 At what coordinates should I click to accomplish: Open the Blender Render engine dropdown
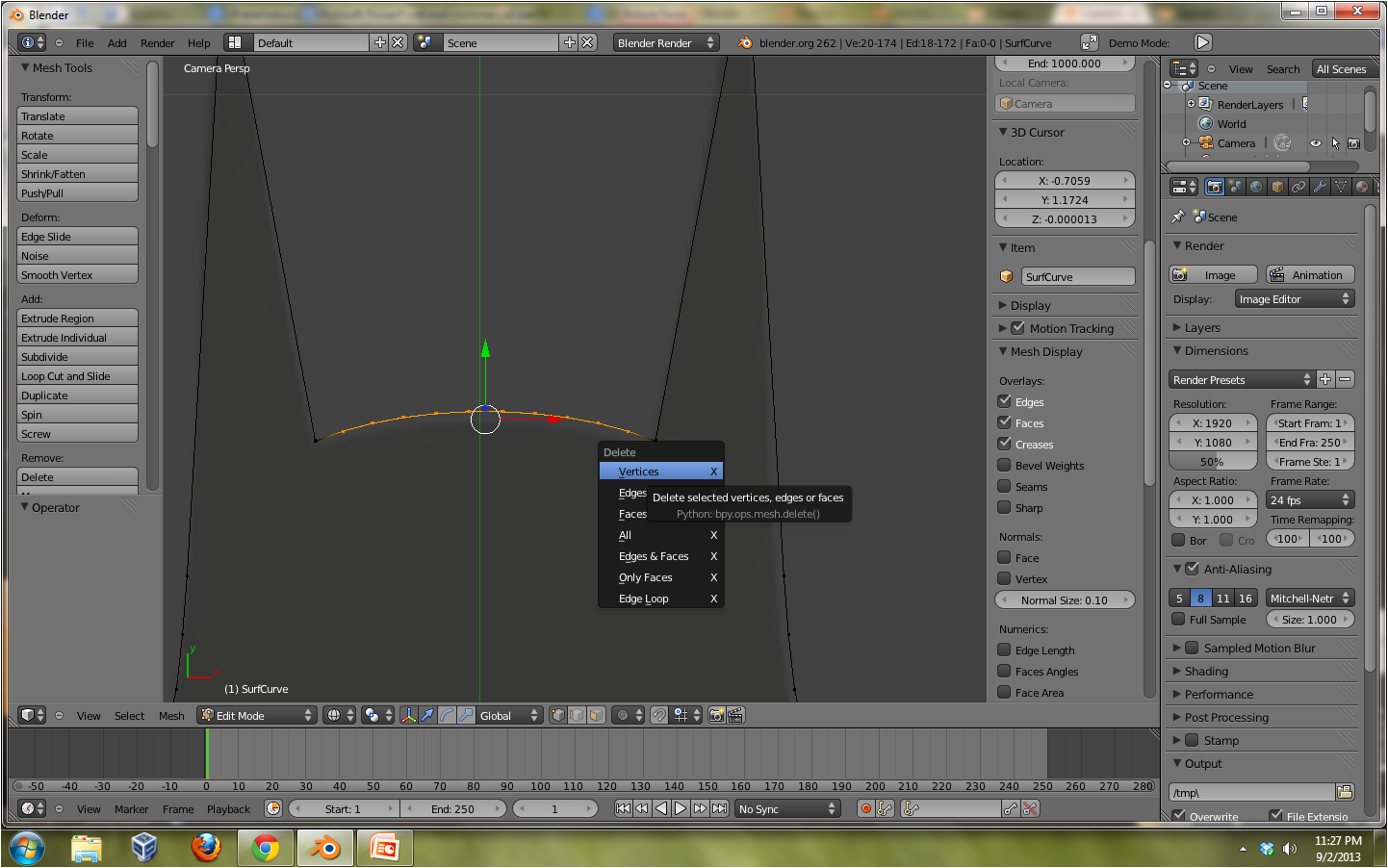click(x=666, y=42)
